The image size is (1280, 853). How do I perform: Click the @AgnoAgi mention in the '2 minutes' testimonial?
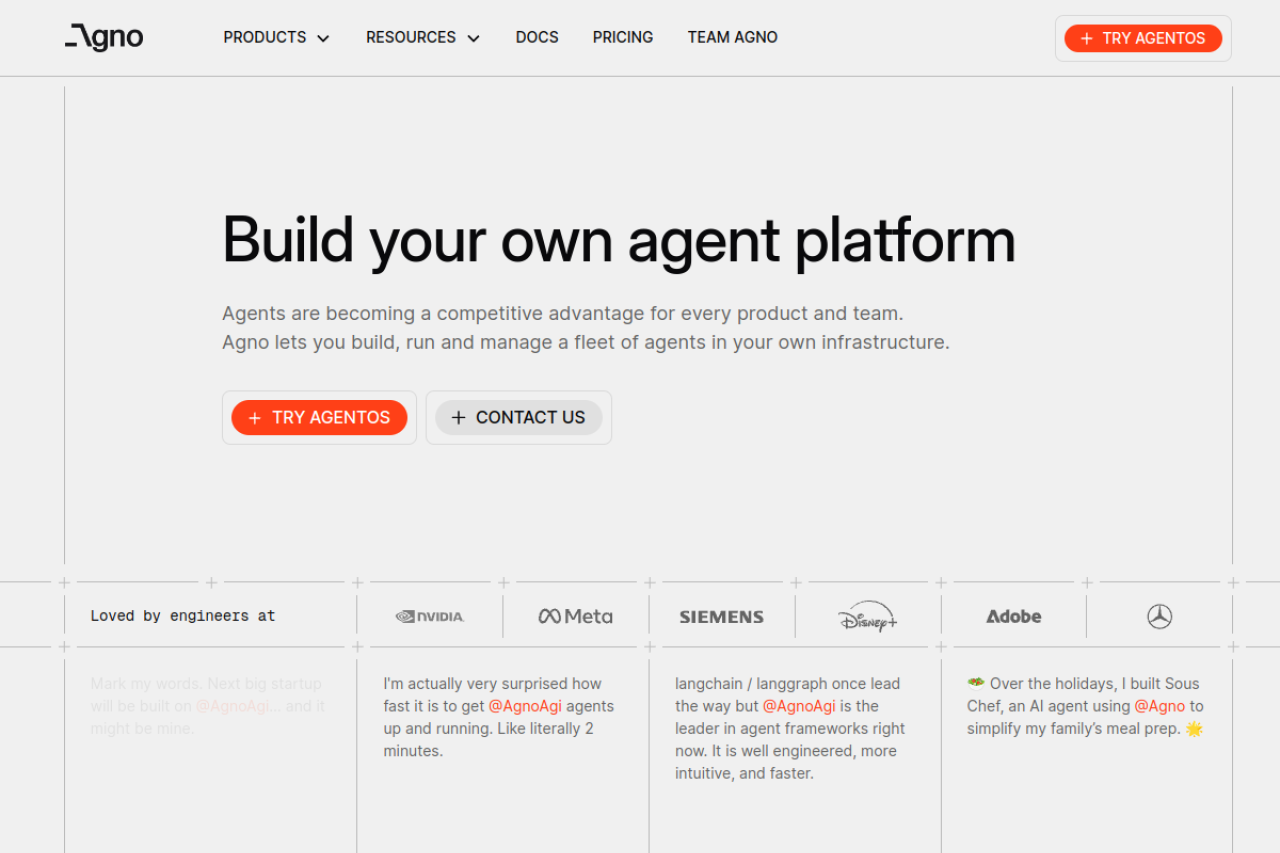click(x=525, y=706)
